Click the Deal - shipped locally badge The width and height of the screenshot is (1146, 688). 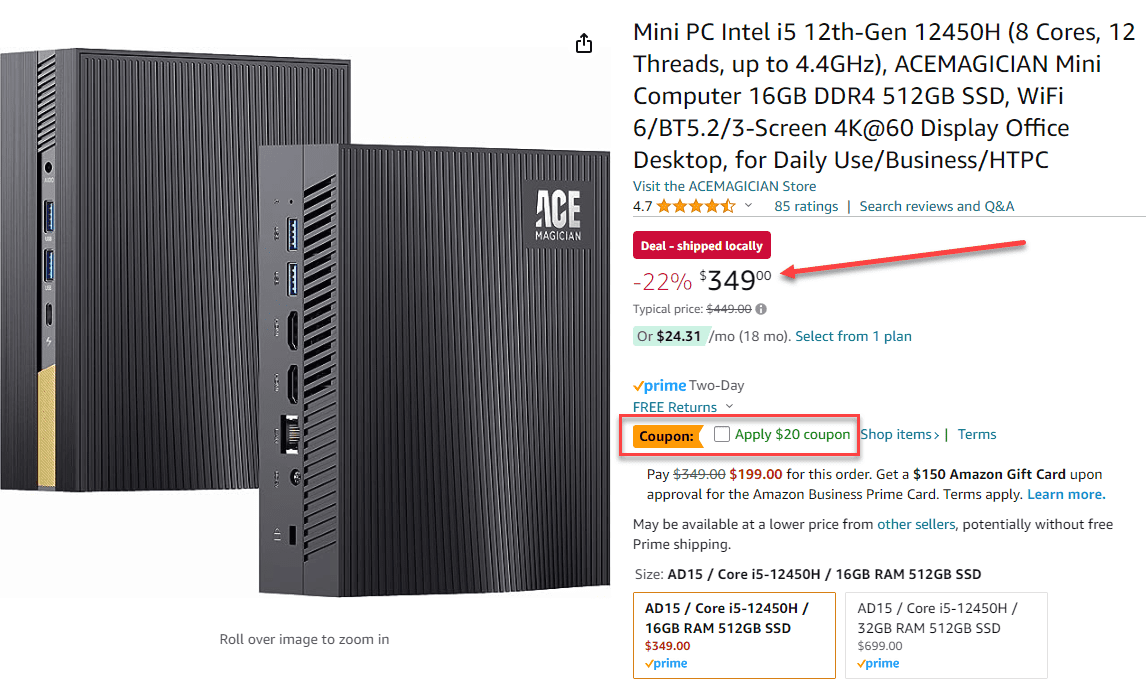(x=702, y=246)
